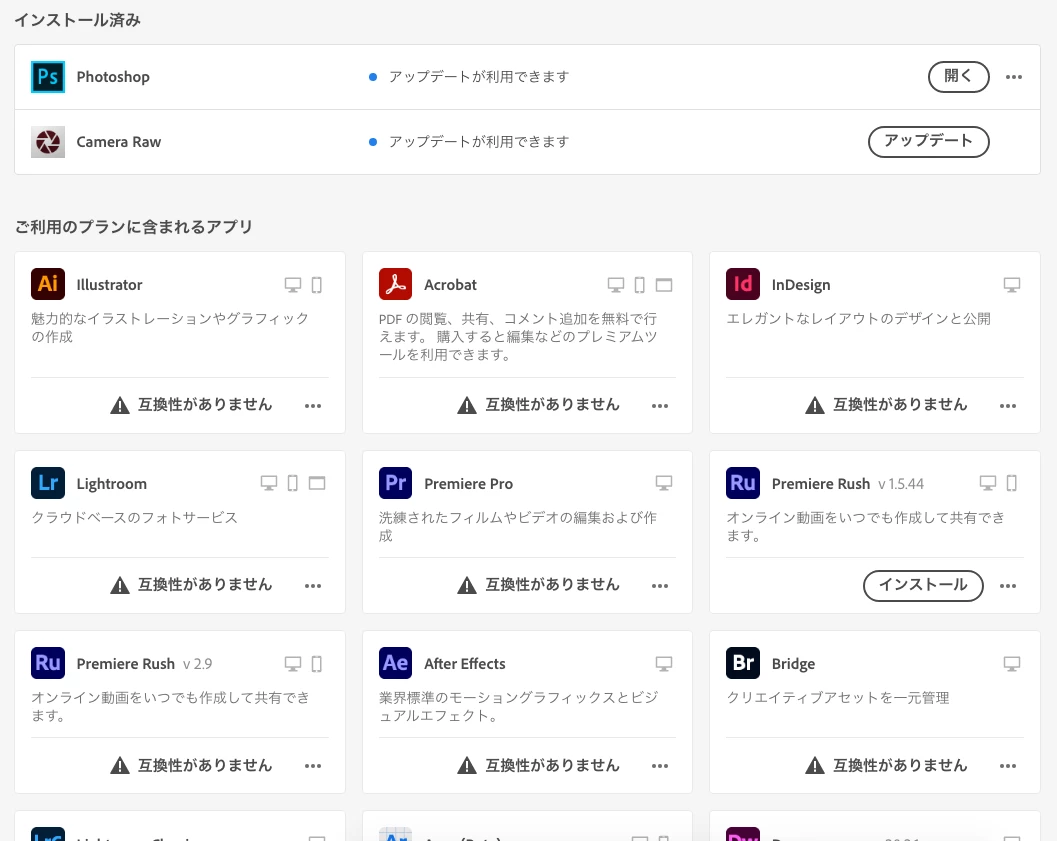Click the Camera Raw aperture icon
The height and width of the screenshot is (841, 1057).
point(48,142)
